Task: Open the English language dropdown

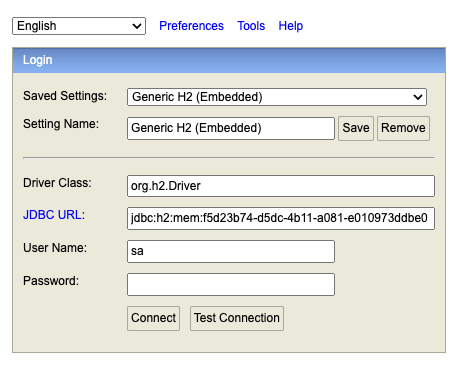Action: 79,26
